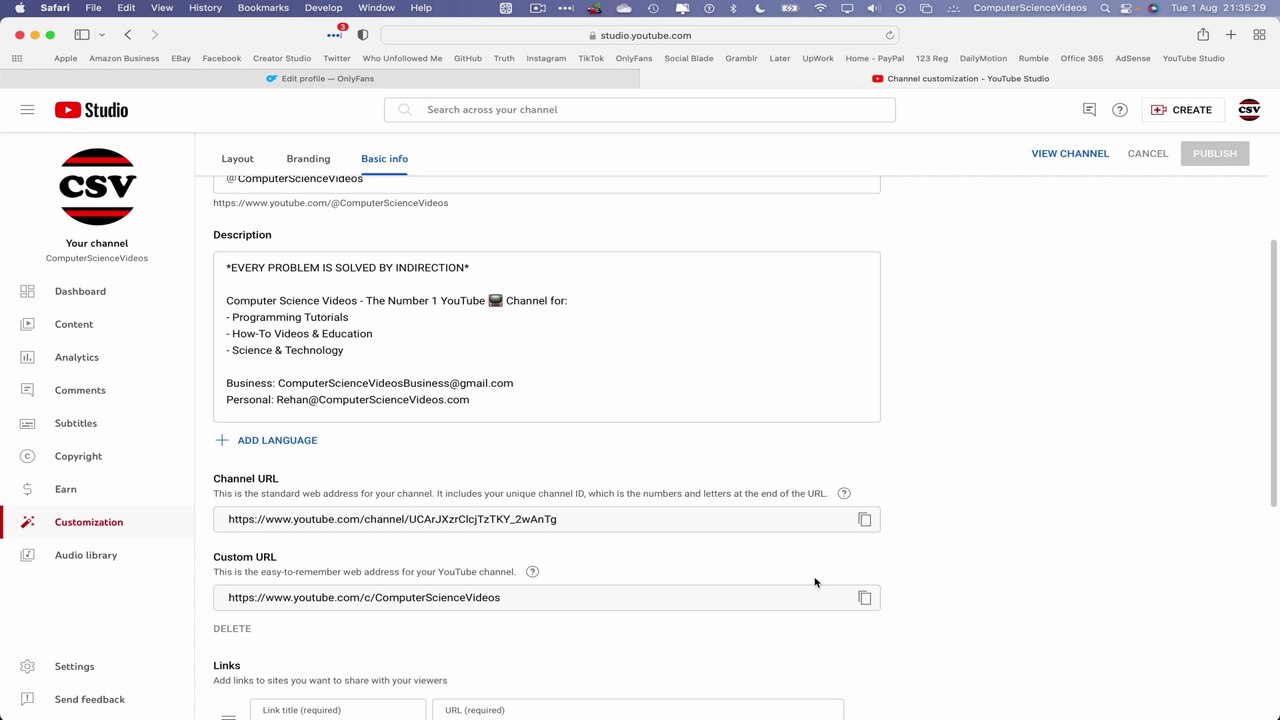This screenshot has width=1280, height=720.
Task: Go to the Copyright section
Action: (x=97, y=456)
